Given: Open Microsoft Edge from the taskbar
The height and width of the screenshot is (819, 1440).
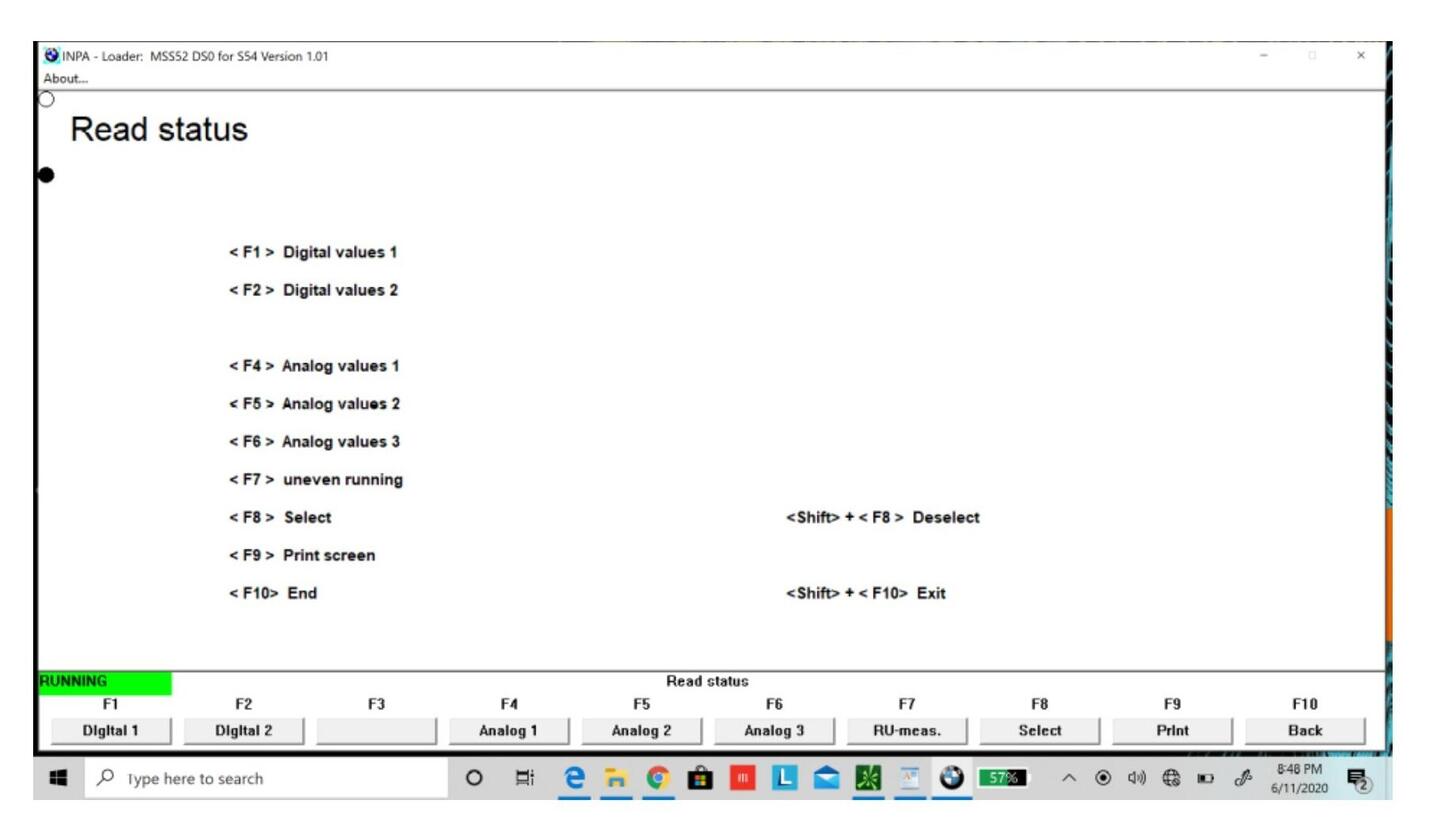Looking at the screenshot, I should coord(573,779).
